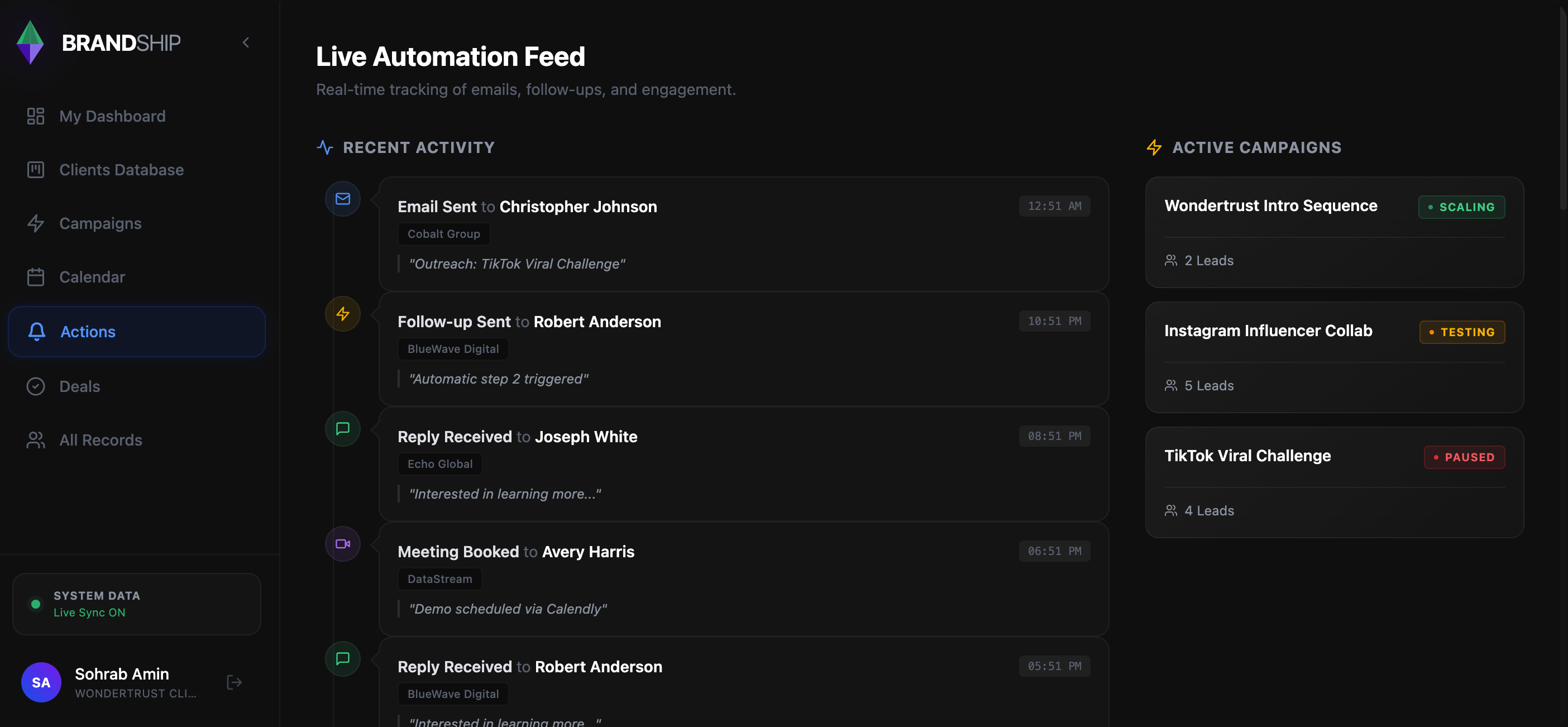Expand the Instagram Influencer Collab card

1333,358
